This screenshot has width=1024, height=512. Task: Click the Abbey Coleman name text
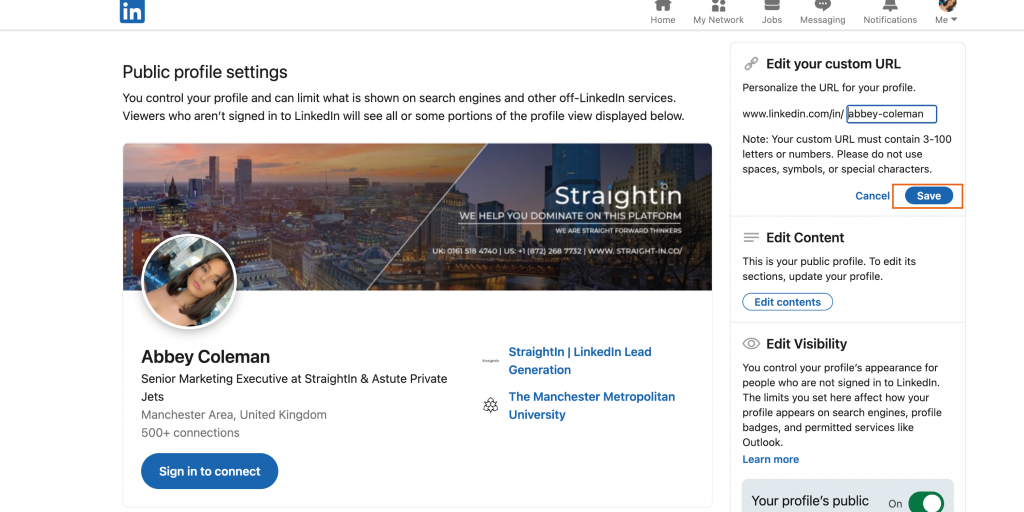click(x=205, y=357)
